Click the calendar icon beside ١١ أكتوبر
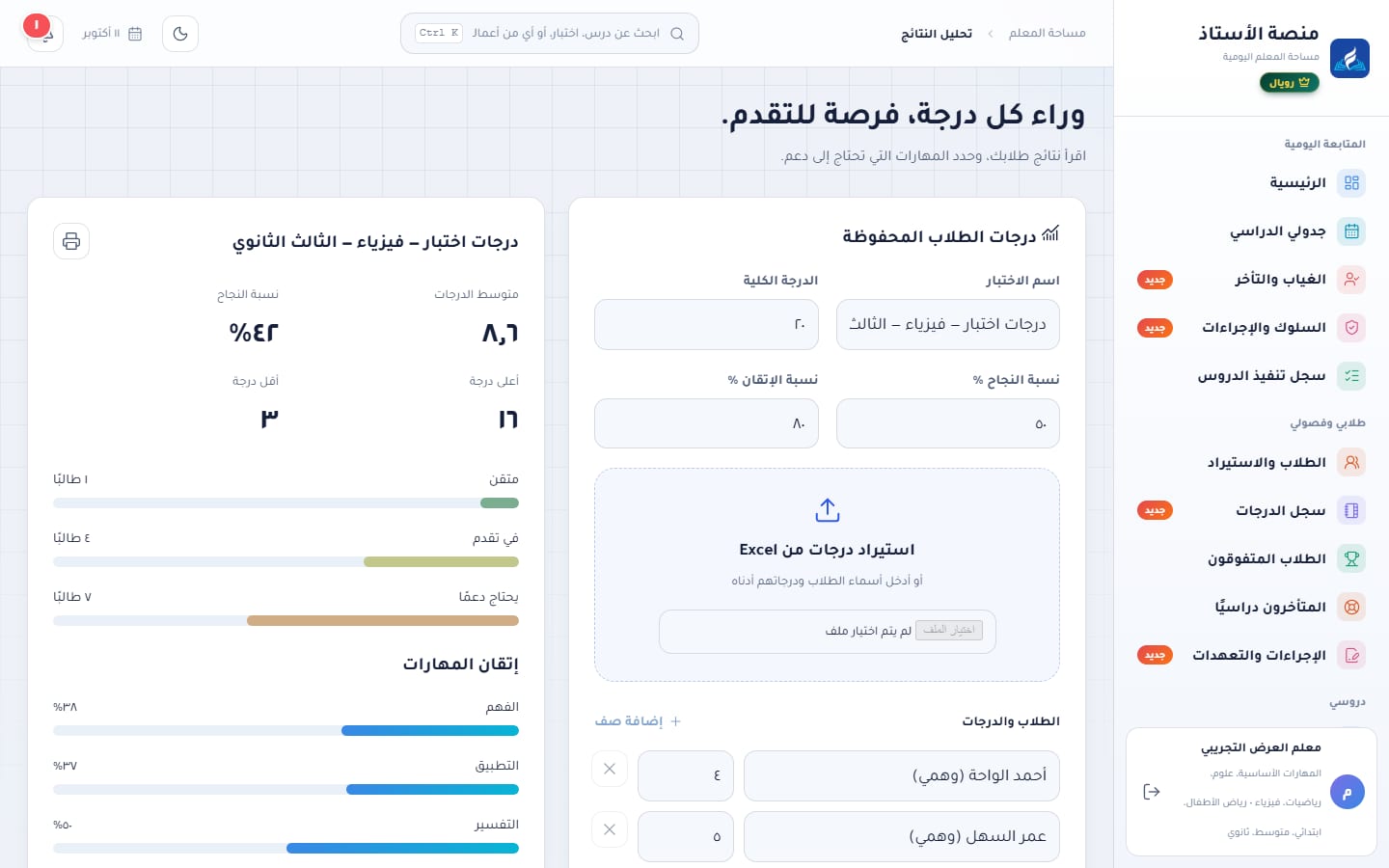 135,34
